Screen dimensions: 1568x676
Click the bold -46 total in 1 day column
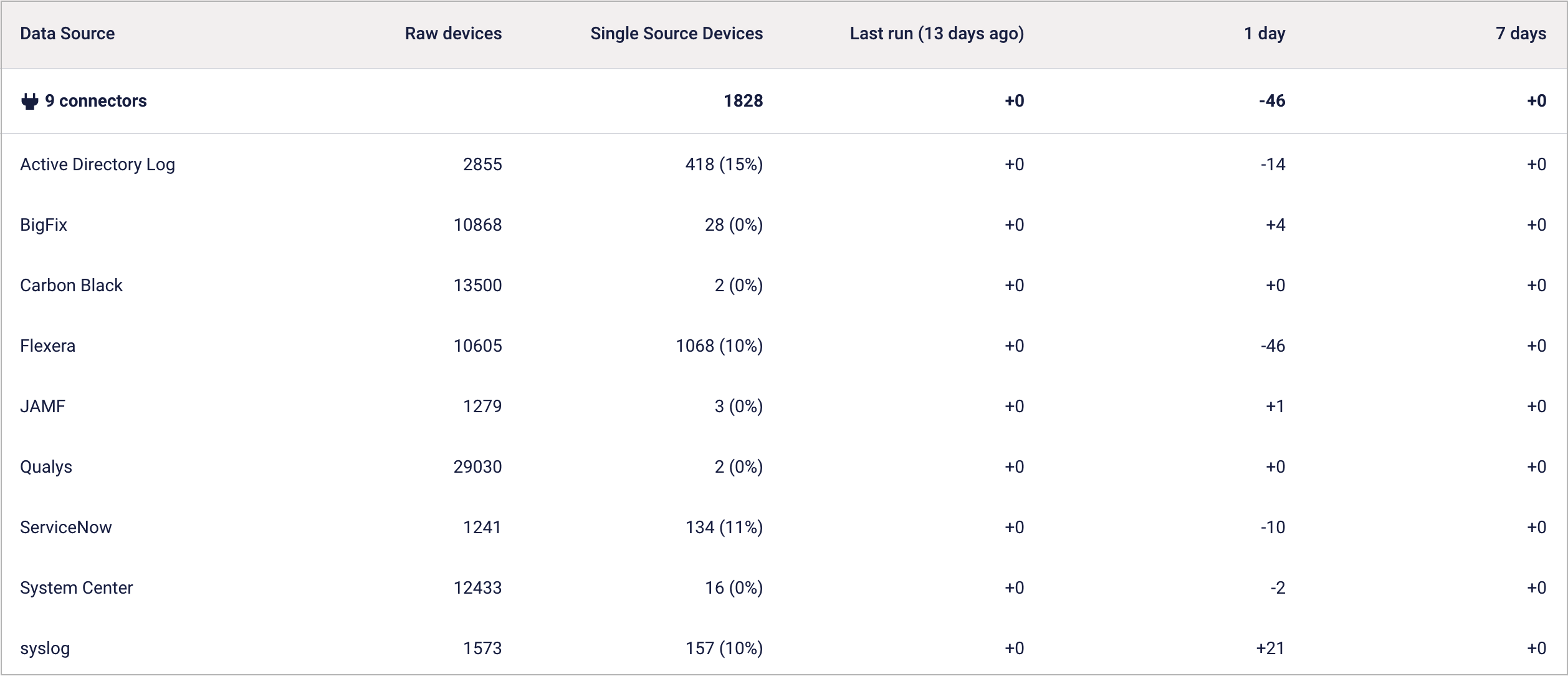point(1272,101)
